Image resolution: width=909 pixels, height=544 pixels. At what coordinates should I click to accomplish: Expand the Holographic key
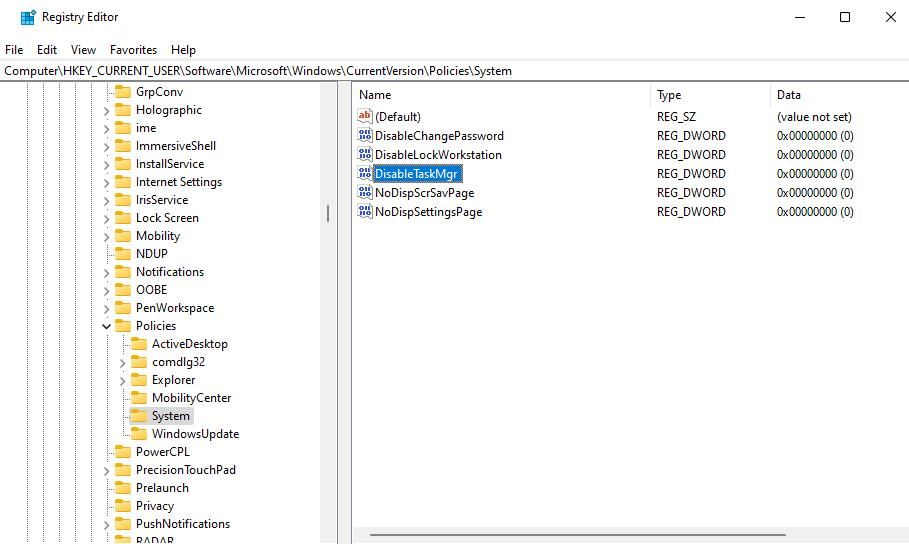(x=107, y=111)
